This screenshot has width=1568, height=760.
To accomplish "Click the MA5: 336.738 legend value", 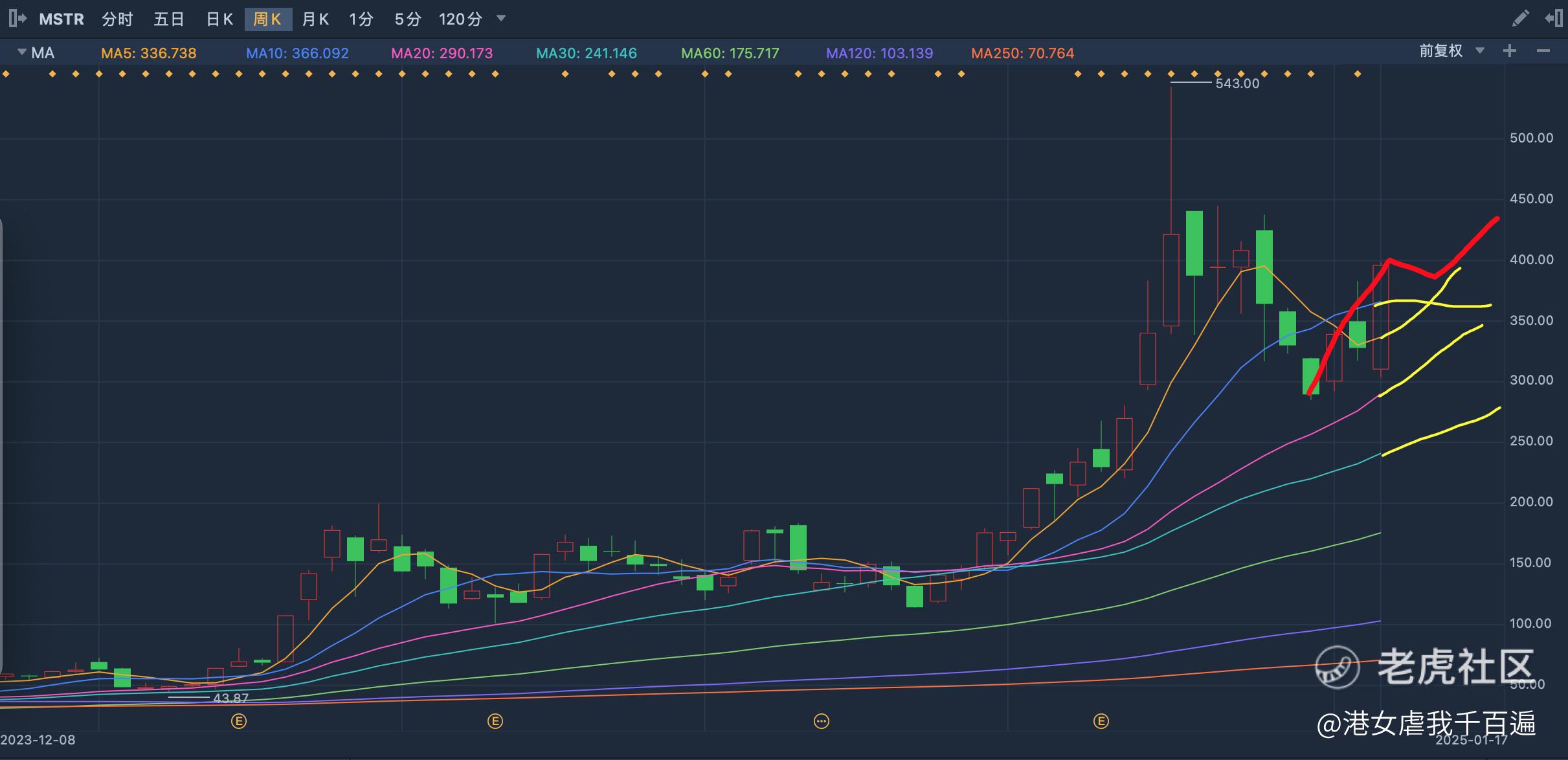I will [149, 53].
